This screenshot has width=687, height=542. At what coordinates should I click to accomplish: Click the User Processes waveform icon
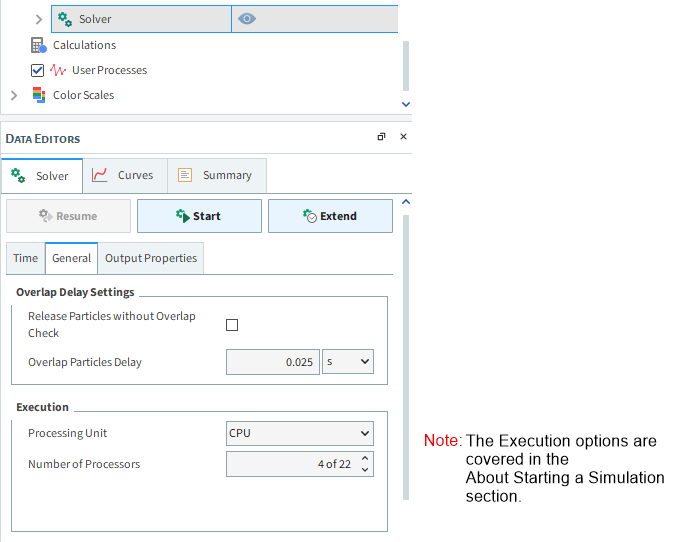coord(58,70)
